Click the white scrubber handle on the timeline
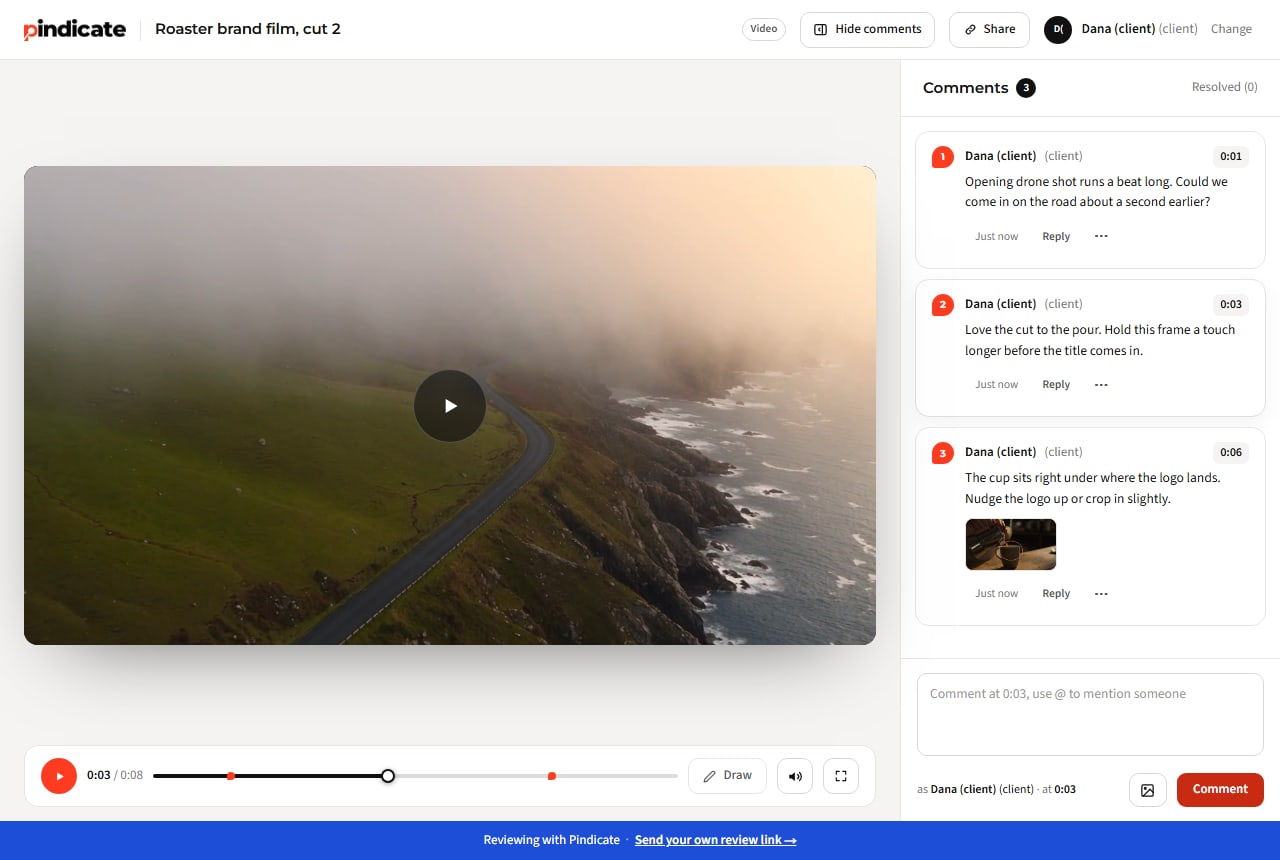 388,776
